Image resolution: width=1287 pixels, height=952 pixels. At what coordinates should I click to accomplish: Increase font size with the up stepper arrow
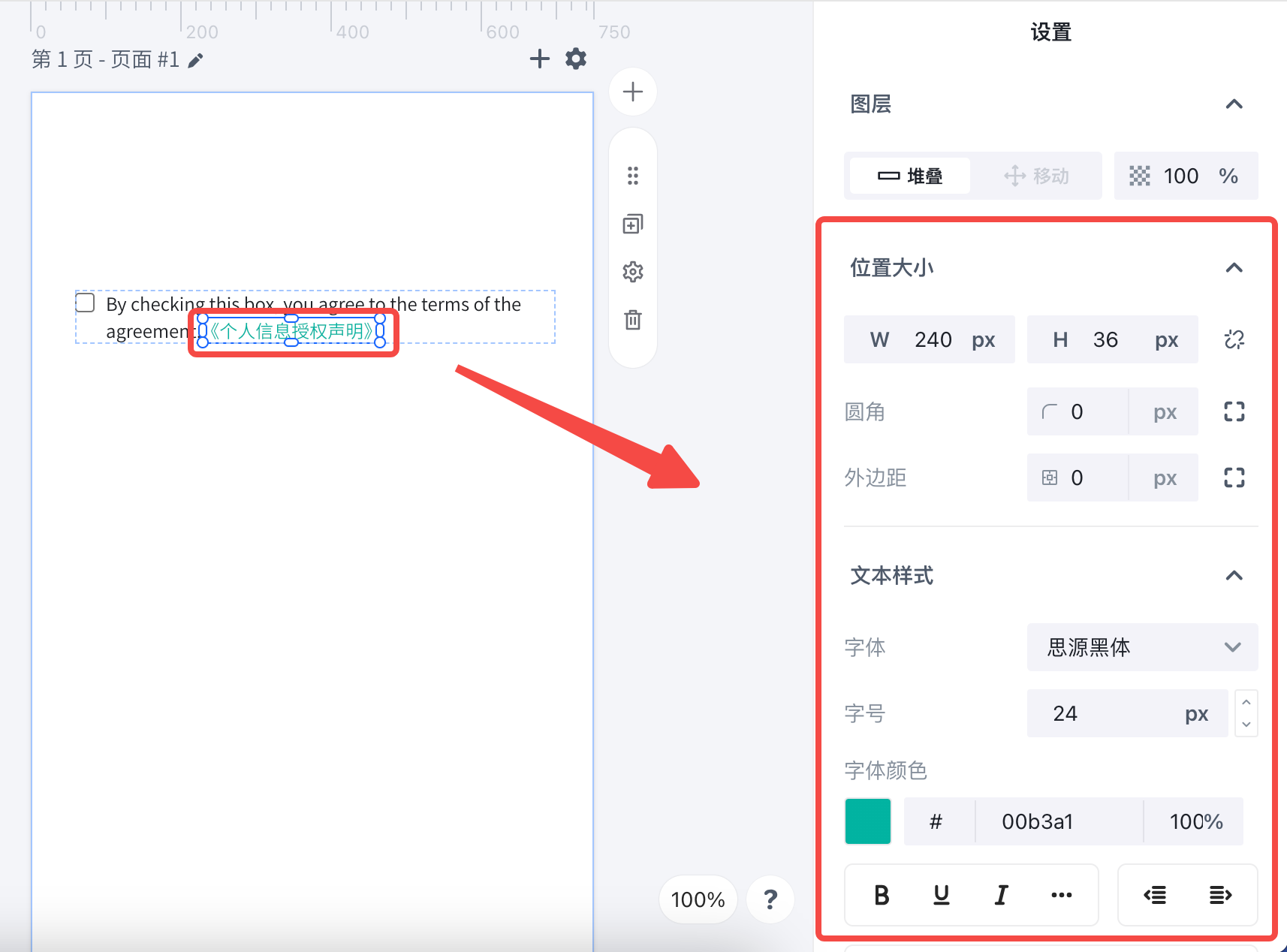click(x=1246, y=702)
